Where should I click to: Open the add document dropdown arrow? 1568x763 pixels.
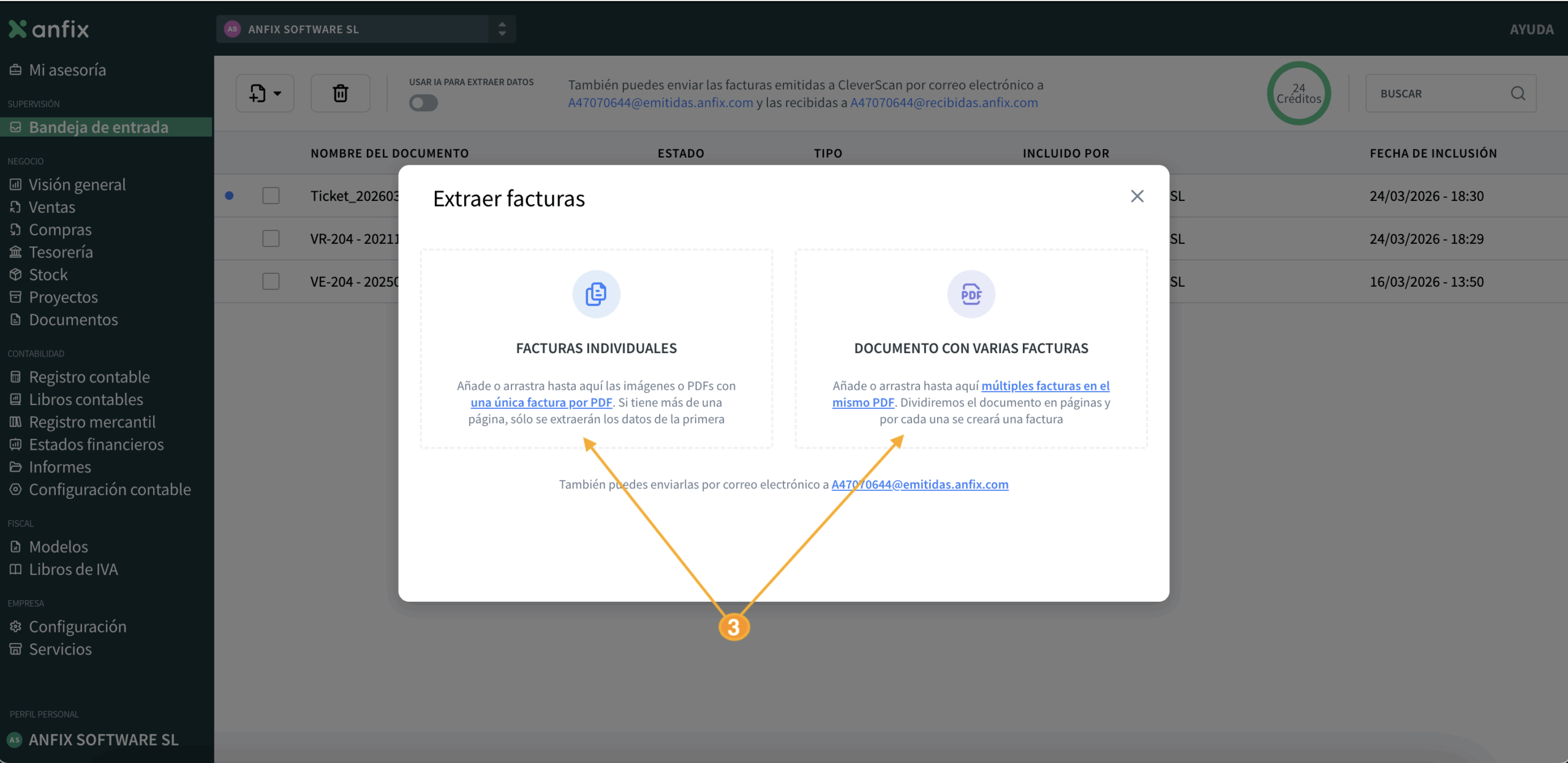277,93
